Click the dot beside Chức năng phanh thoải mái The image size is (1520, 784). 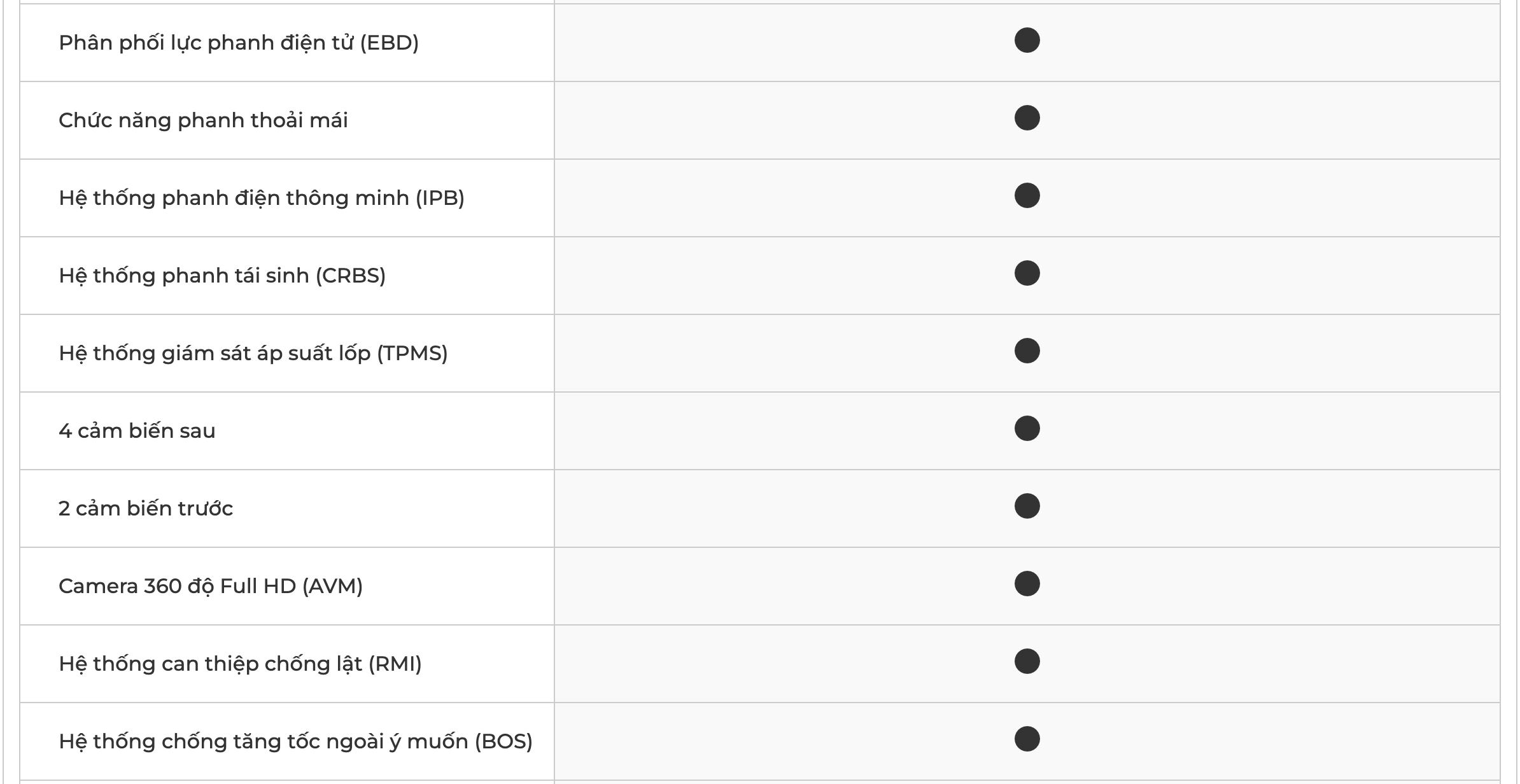(x=1027, y=118)
